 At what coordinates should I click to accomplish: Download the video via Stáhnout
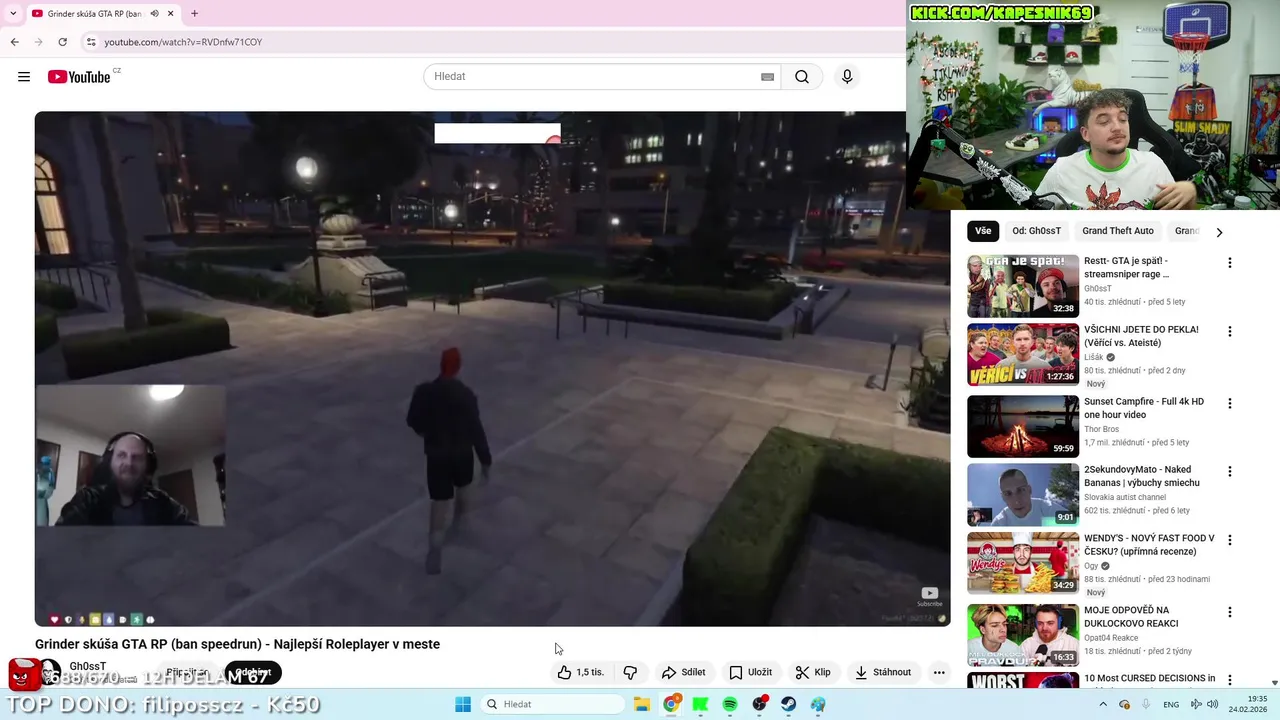[x=882, y=673]
